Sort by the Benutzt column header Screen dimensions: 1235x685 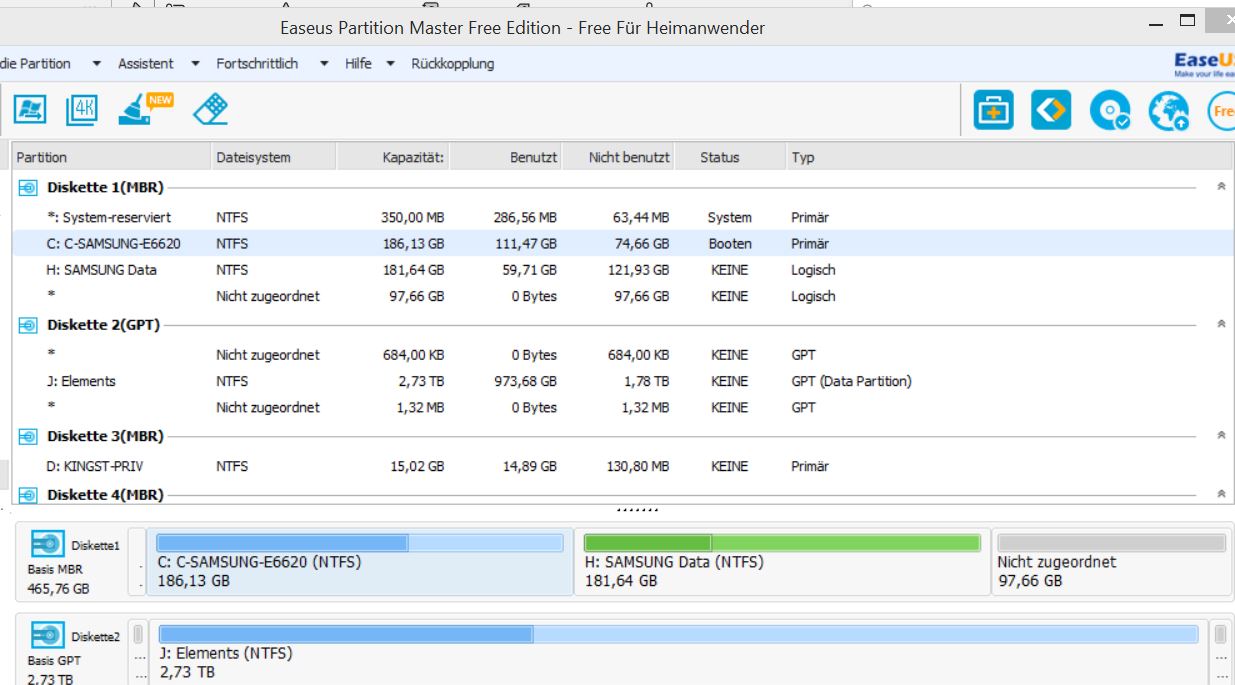[x=505, y=157]
